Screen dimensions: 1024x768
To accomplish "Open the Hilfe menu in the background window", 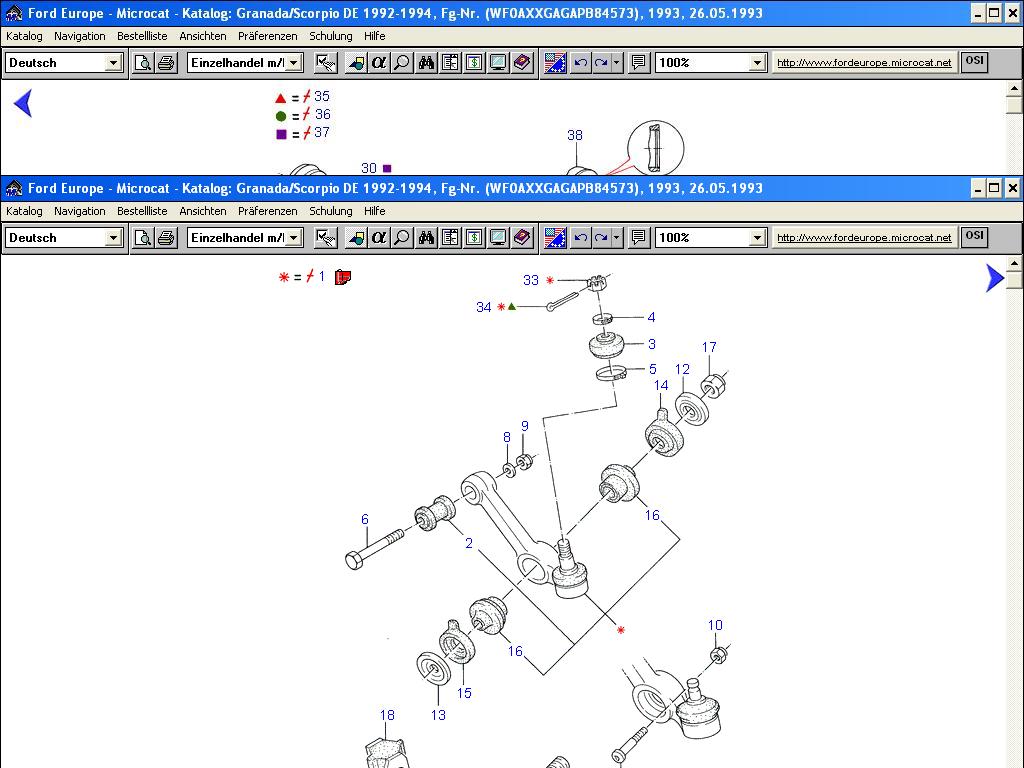I will tap(375, 36).
